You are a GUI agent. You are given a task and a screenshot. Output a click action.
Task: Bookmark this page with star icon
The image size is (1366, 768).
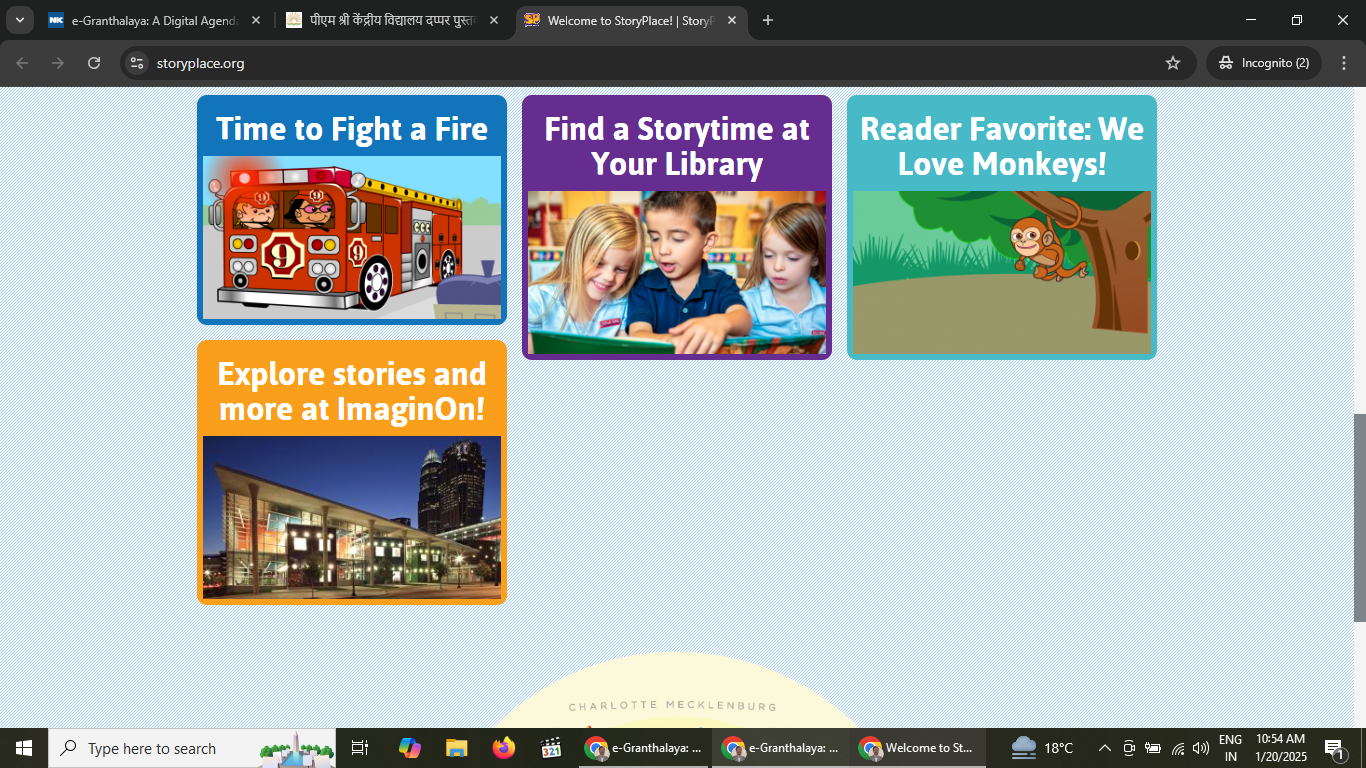click(1173, 63)
